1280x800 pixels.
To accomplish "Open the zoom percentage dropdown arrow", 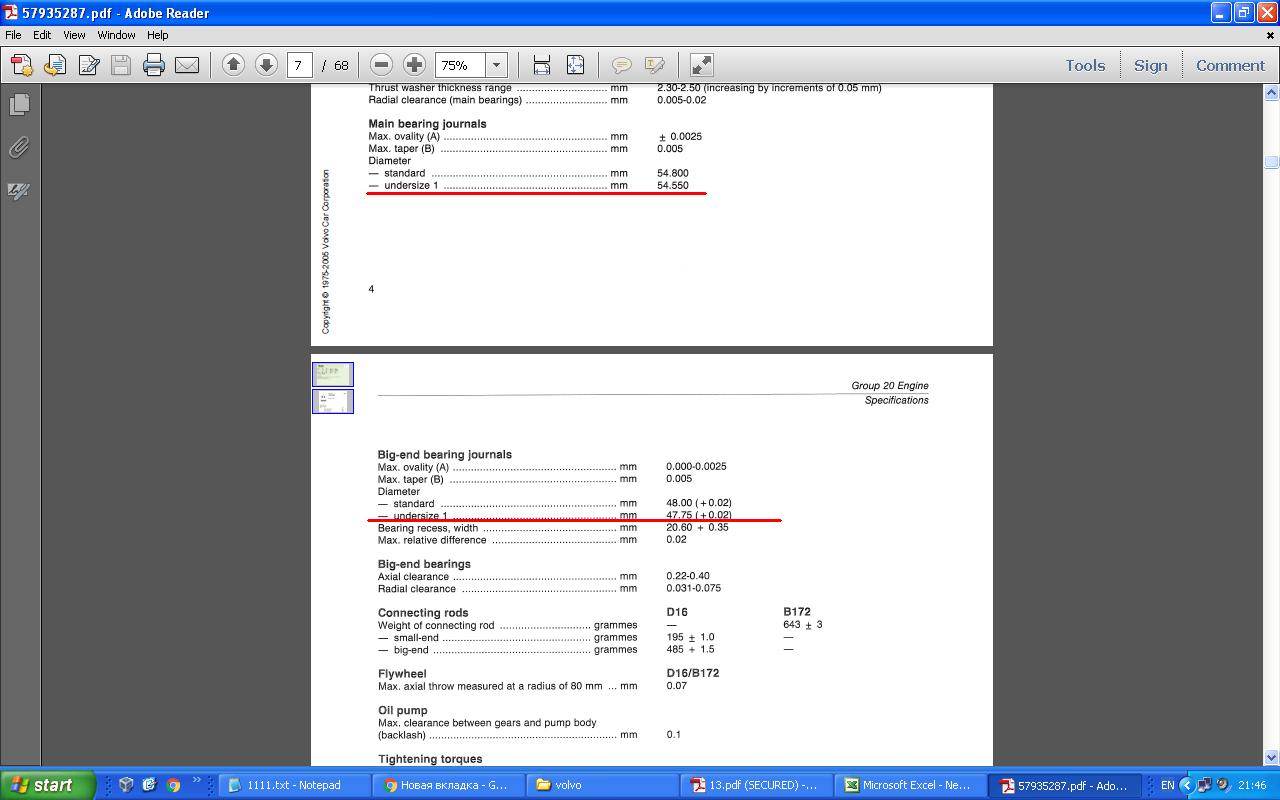I will coord(497,65).
